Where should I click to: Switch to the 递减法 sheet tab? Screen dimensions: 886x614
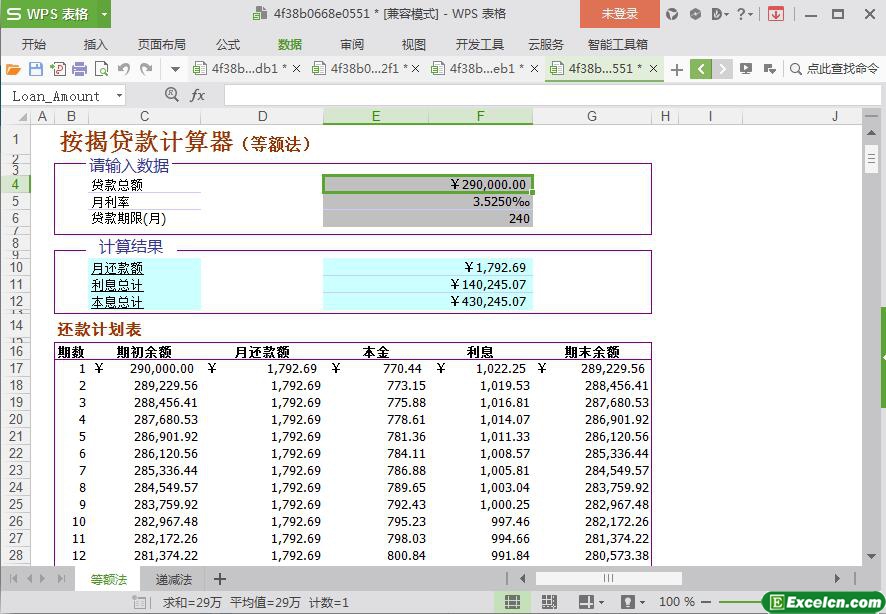pos(173,579)
